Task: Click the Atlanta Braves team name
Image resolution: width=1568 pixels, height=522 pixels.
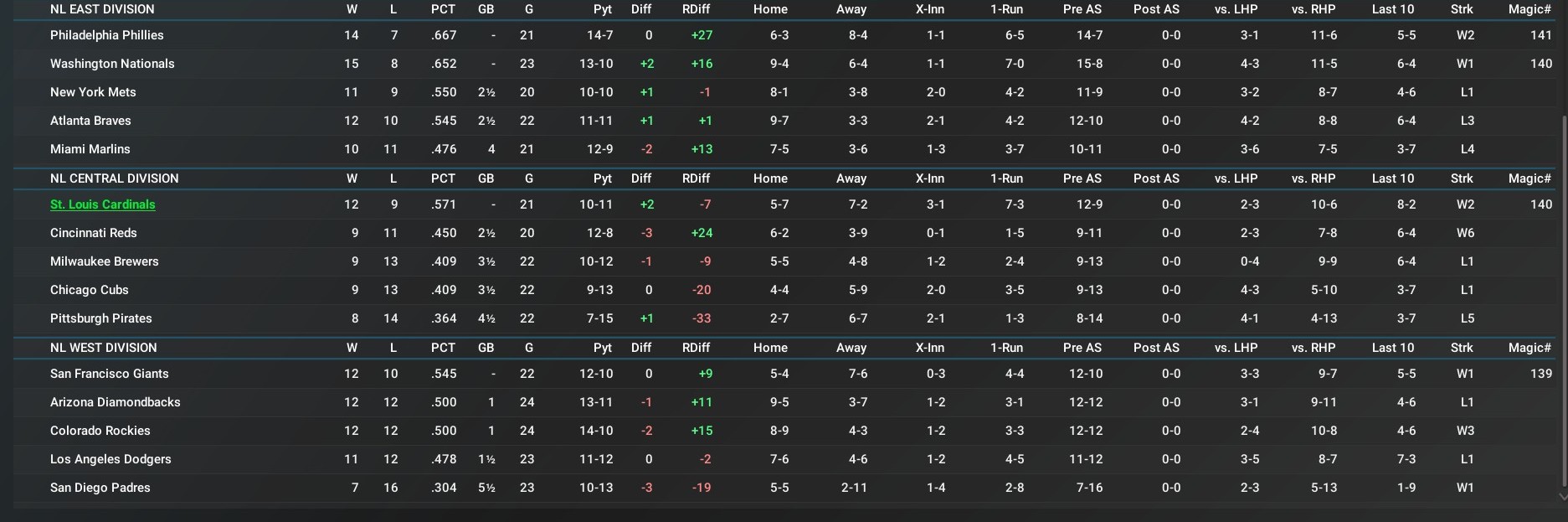Action: coord(90,121)
